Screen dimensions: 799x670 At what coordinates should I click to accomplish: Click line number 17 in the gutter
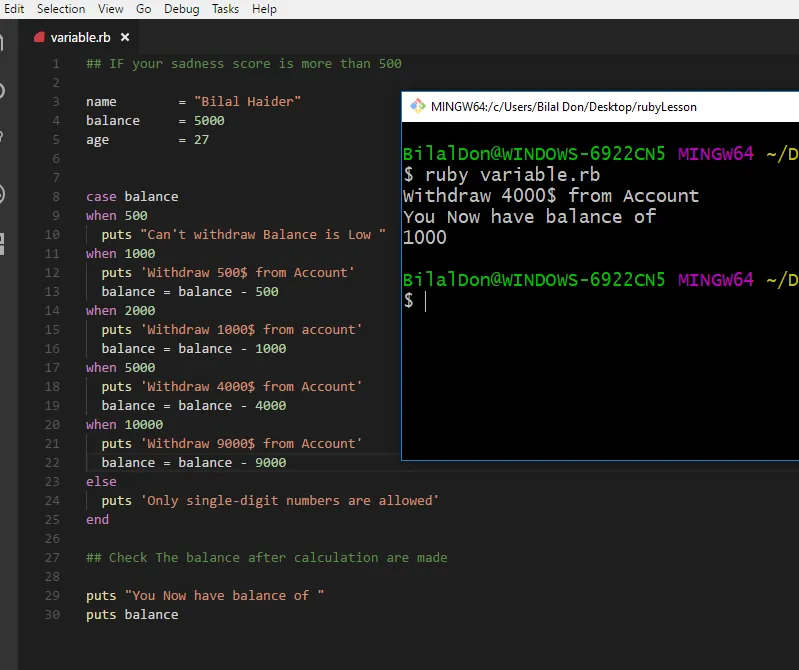click(x=52, y=368)
